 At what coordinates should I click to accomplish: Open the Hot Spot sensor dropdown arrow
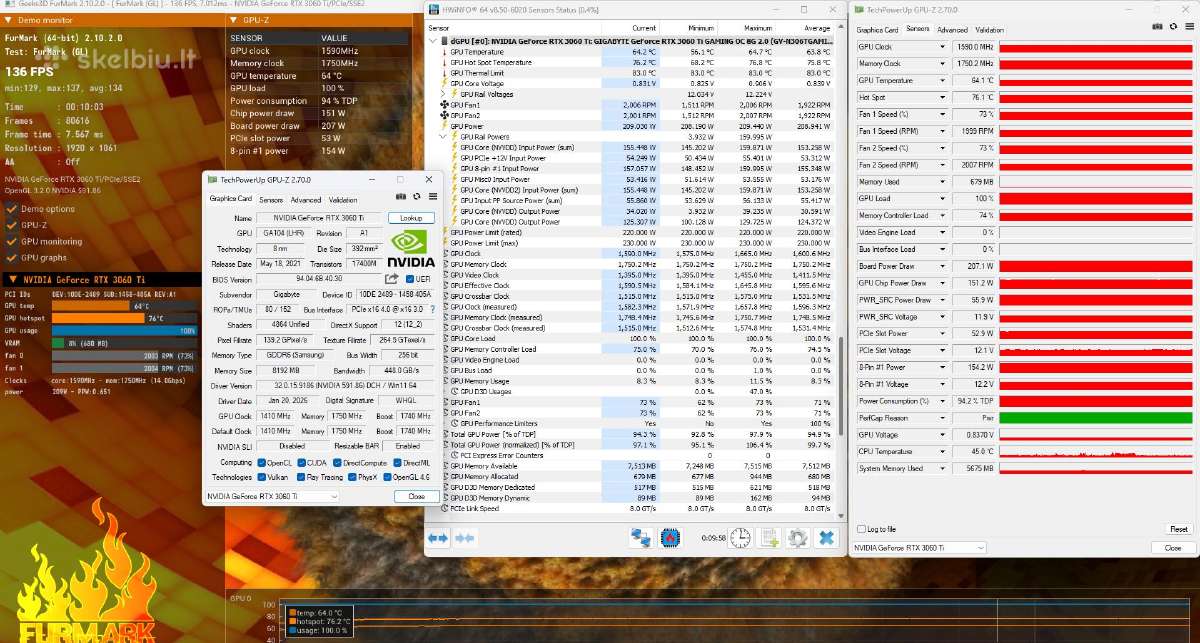coord(942,98)
